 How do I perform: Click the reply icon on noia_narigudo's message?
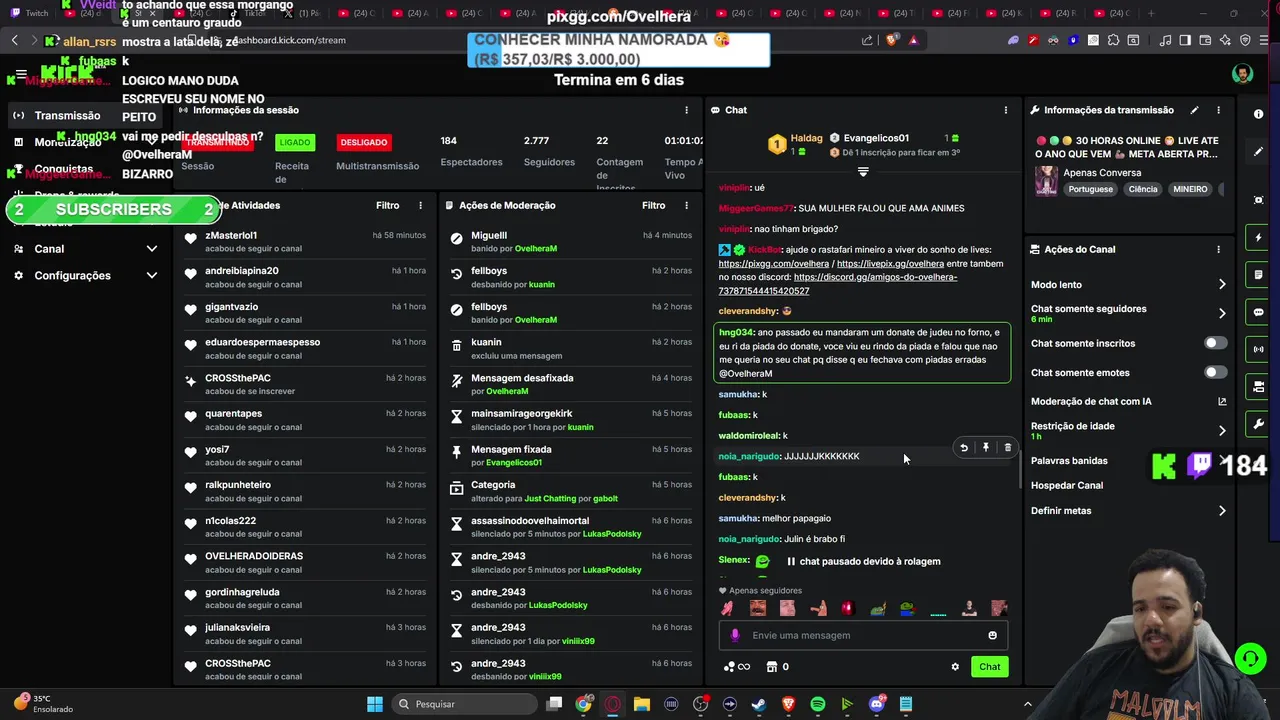pyautogui.click(x=963, y=448)
